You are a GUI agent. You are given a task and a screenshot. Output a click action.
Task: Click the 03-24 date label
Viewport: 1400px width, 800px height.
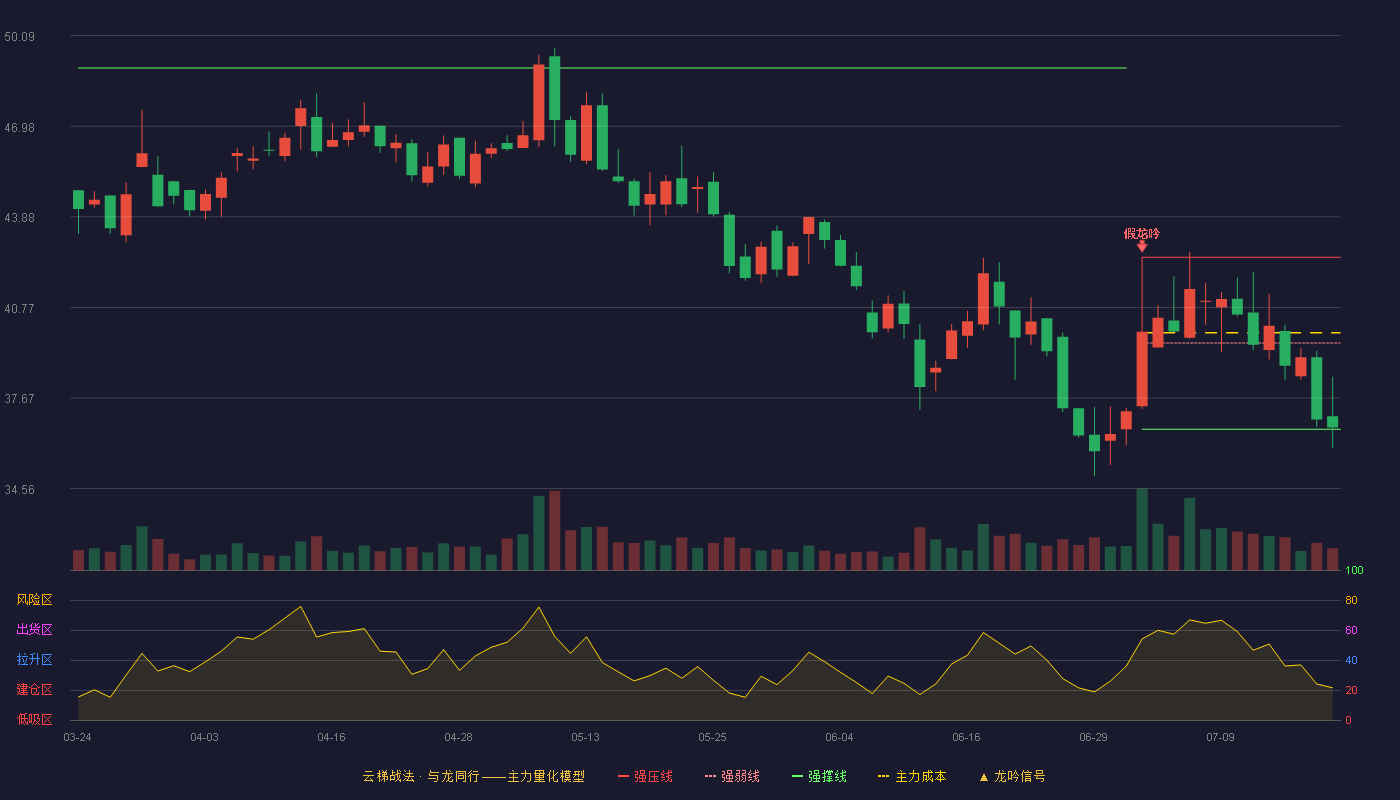pos(77,737)
